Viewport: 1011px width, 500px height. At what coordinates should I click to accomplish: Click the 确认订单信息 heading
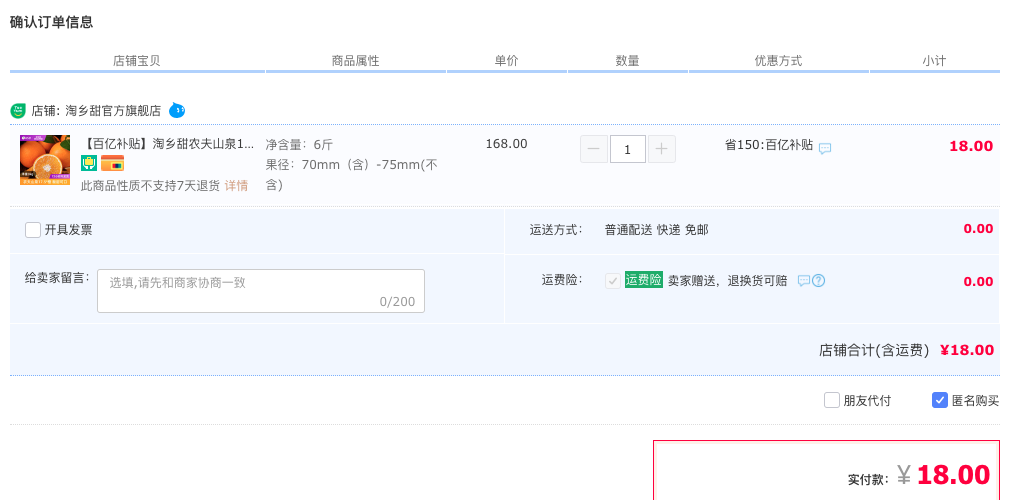coord(52,22)
